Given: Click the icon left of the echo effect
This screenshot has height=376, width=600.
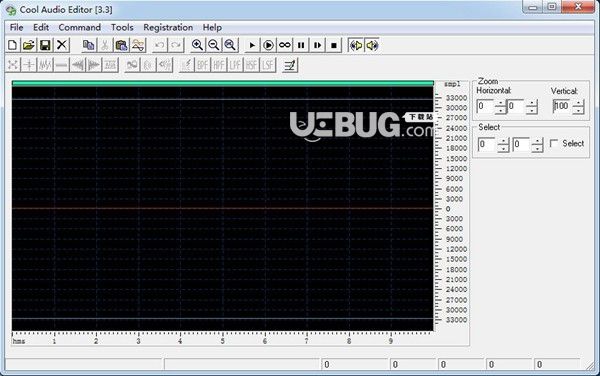Looking at the screenshot, I should coord(132,65).
